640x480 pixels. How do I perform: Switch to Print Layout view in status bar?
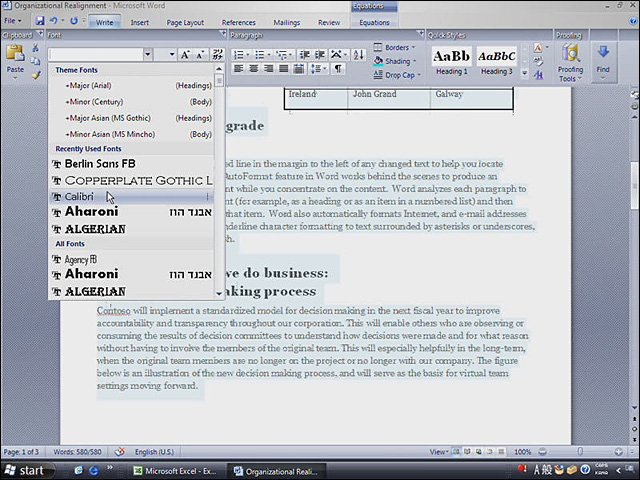pos(456,452)
